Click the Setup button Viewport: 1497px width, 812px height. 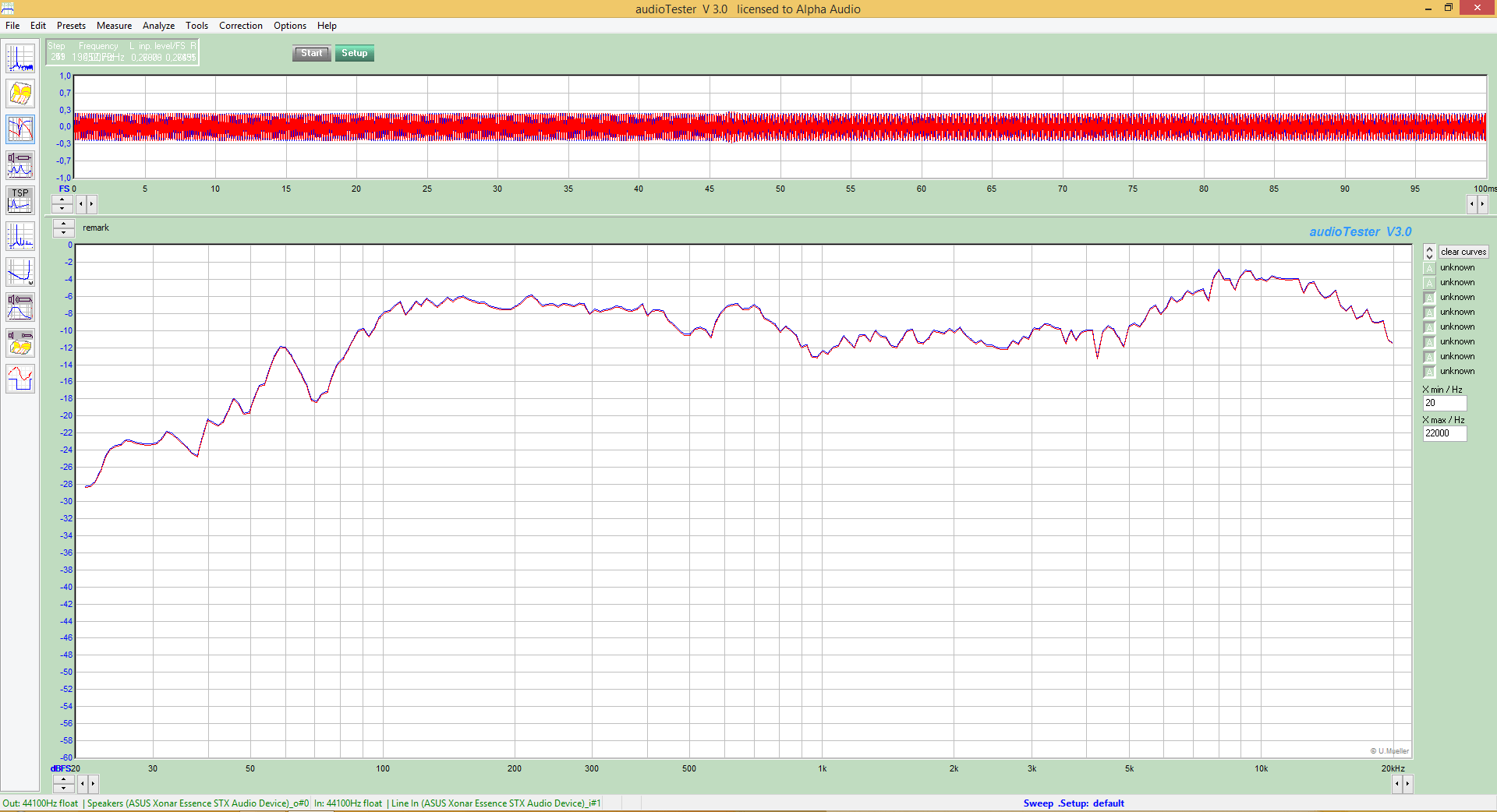pos(355,53)
